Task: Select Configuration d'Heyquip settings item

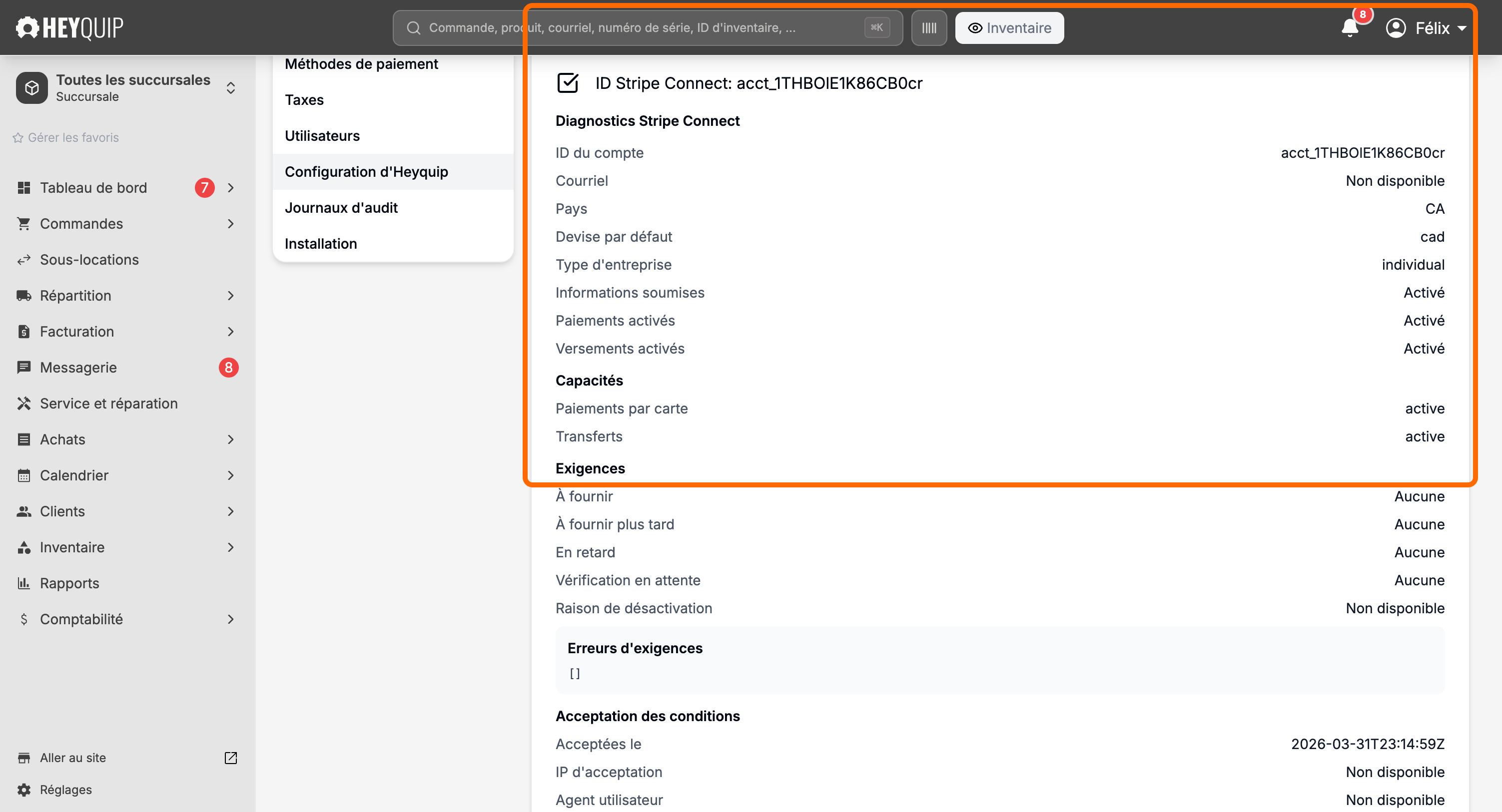Action: point(393,172)
